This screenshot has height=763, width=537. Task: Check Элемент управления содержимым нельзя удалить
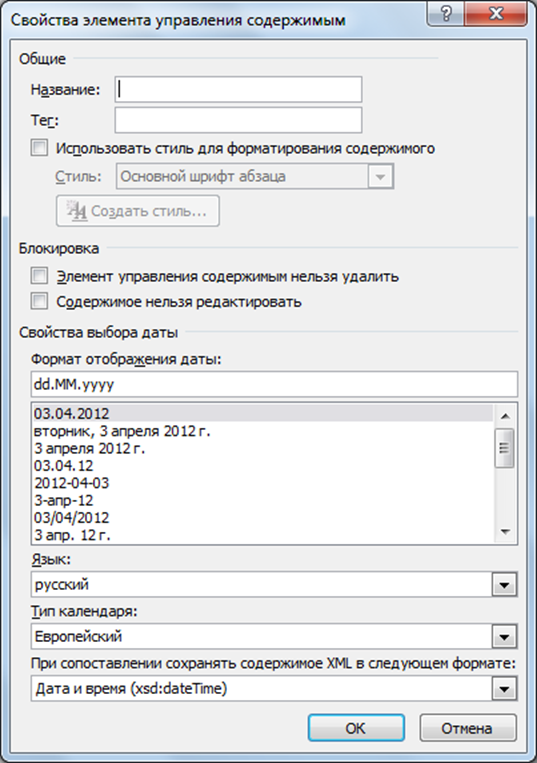[39, 275]
